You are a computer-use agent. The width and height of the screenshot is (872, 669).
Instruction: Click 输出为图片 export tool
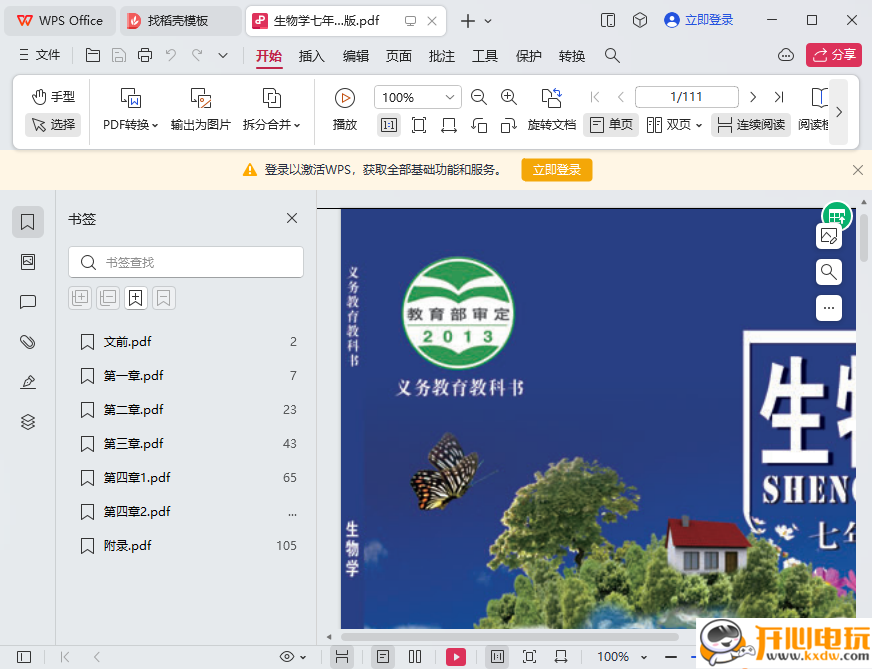coord(201,110)
